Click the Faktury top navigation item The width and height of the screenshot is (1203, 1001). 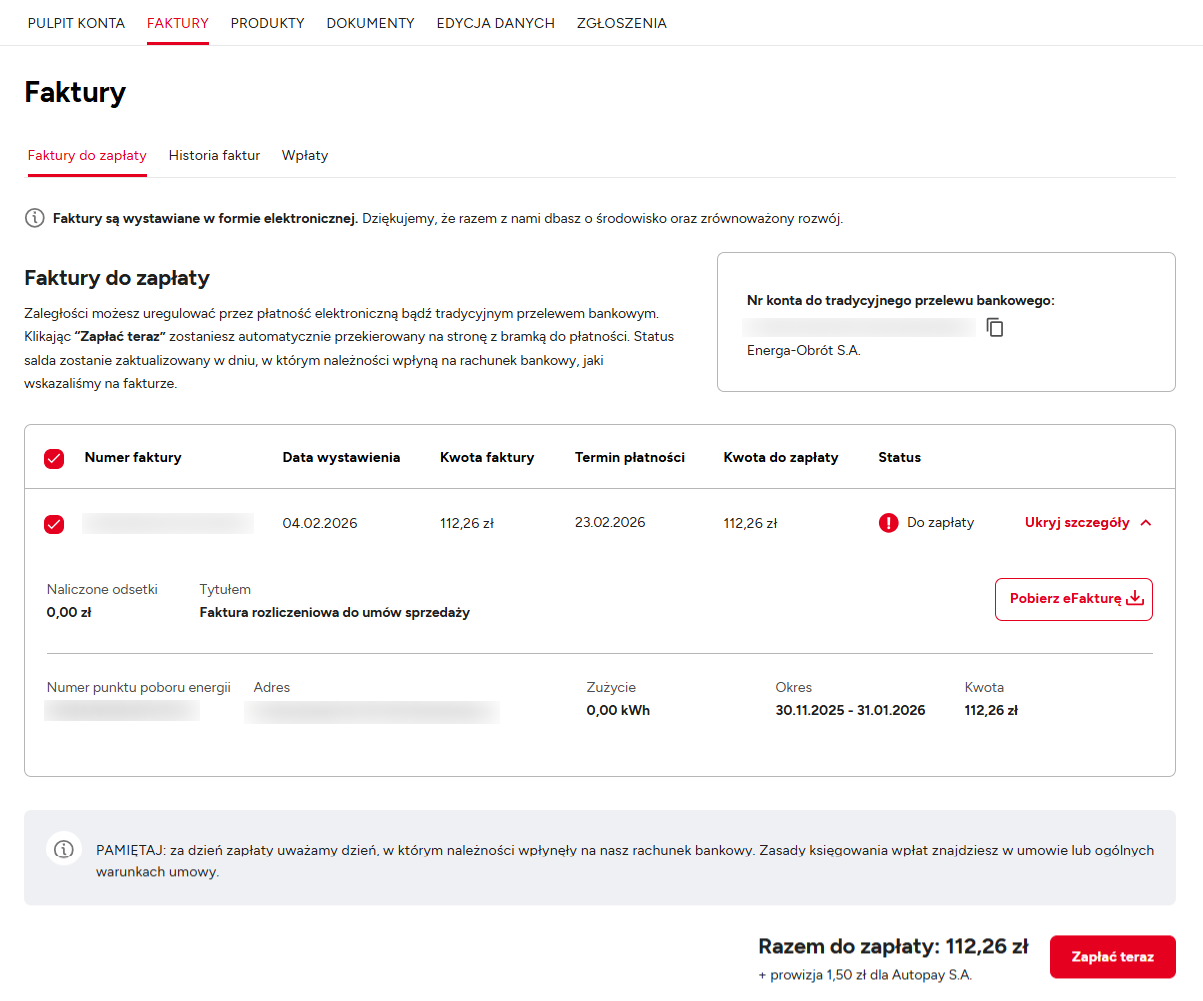pos(177,23)
